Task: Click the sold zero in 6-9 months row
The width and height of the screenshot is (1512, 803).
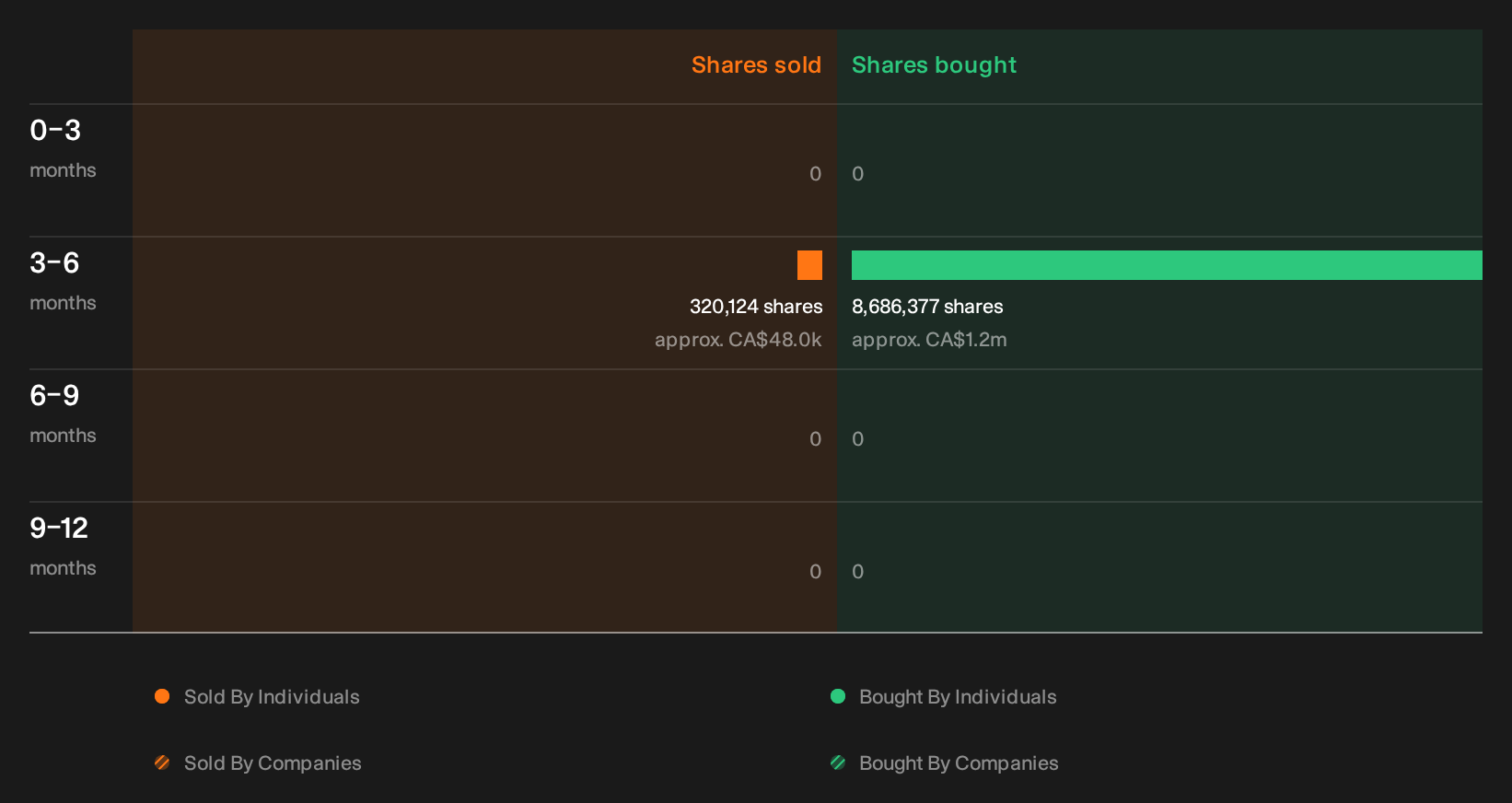Action: 815,439
